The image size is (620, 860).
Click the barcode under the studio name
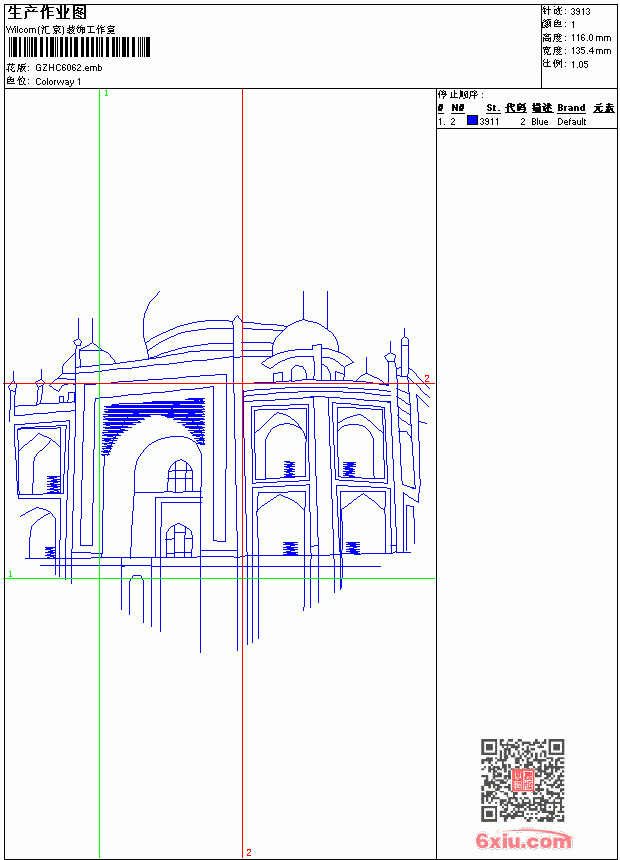(x=78, y=48)
